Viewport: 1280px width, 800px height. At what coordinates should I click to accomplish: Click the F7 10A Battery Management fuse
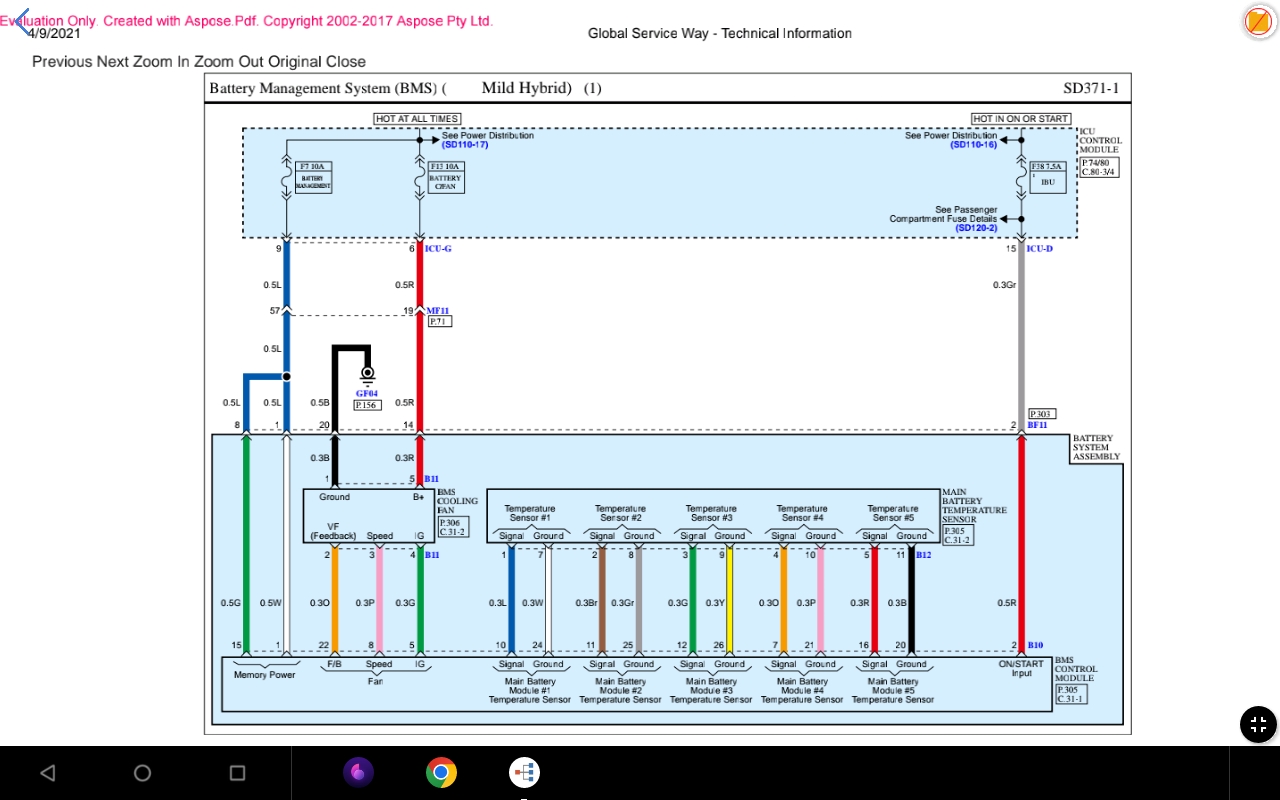pos(313,177)
